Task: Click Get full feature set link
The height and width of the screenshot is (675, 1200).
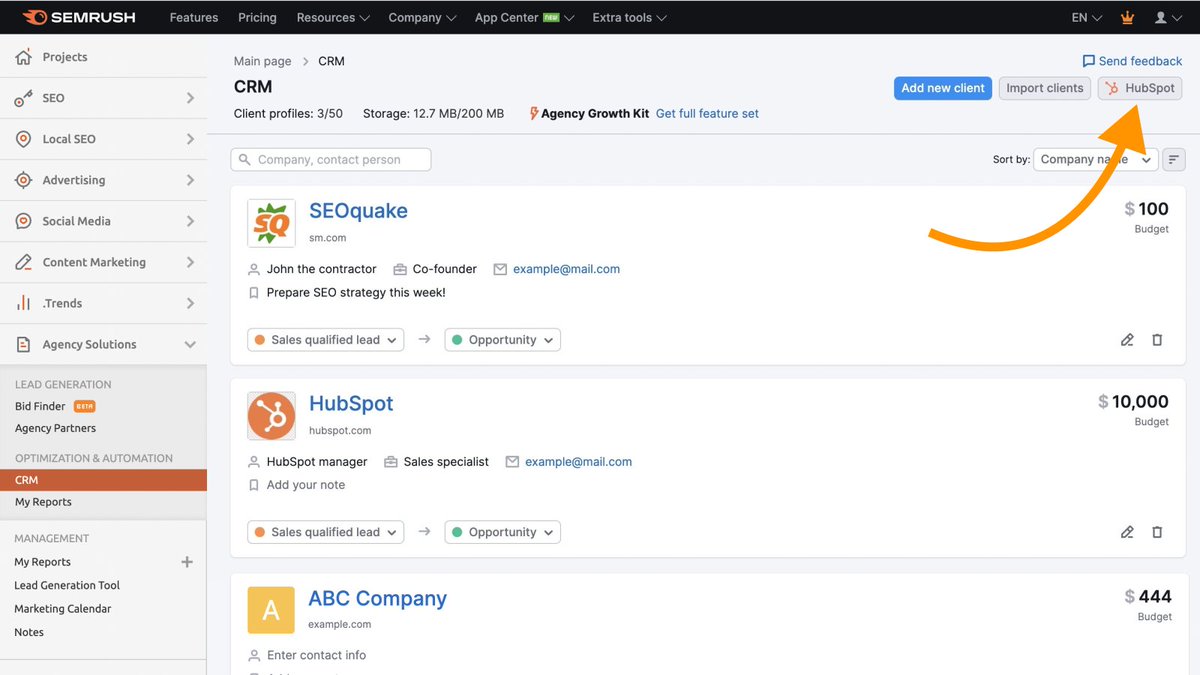Action: coord(707,114)
